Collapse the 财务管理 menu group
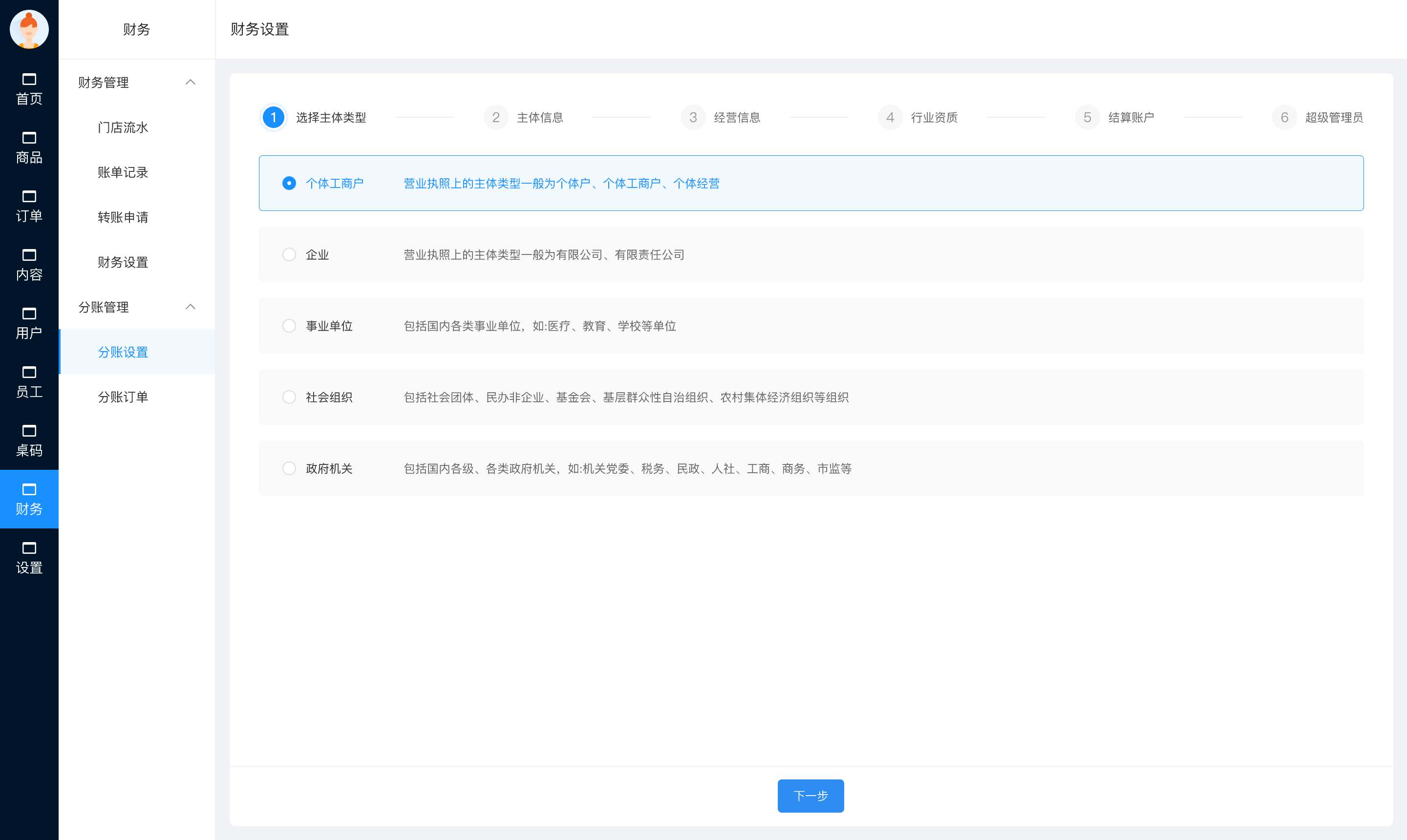The image size is (1407, 840). pos(190,83)
